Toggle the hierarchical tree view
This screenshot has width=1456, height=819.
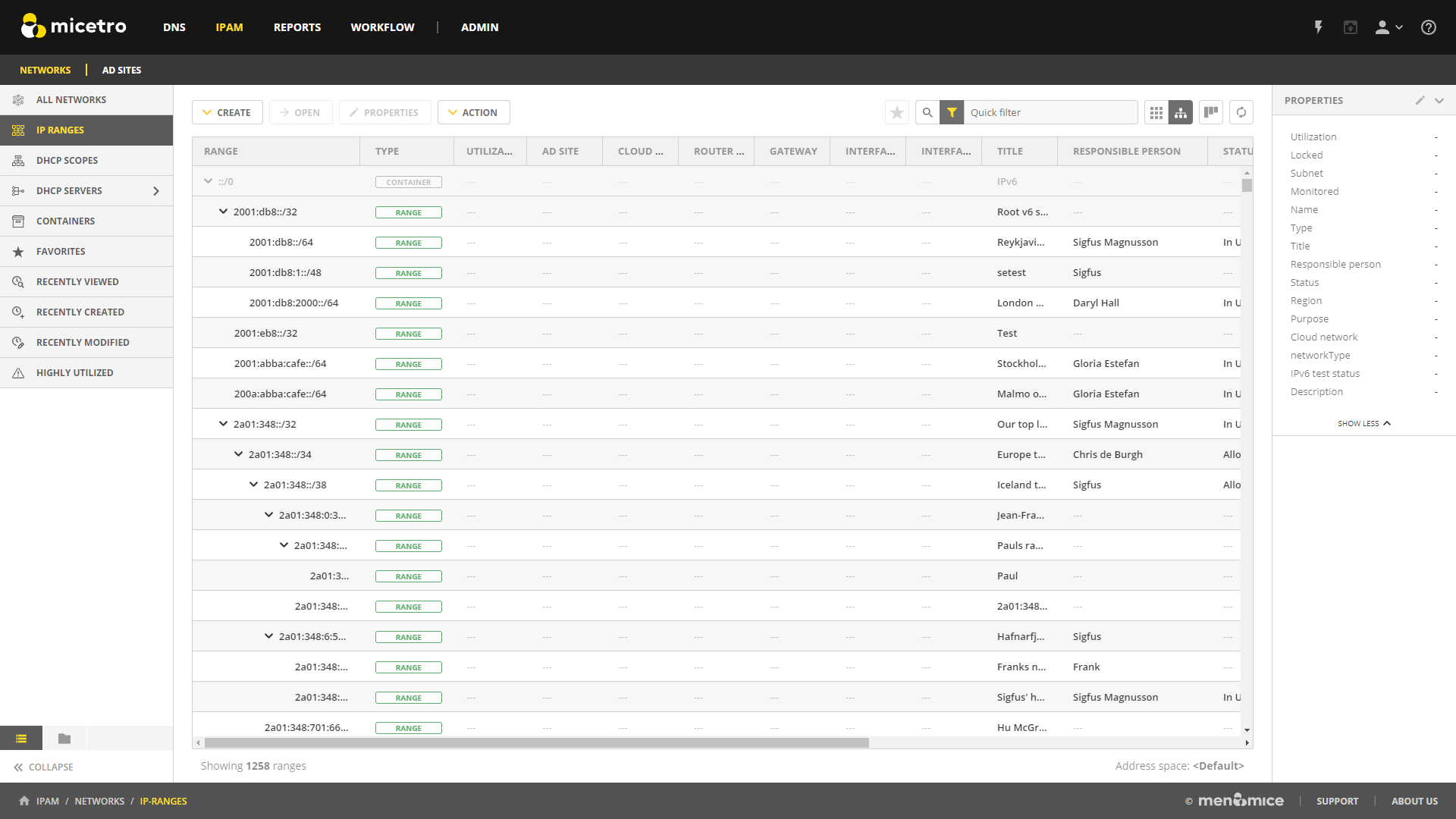pos(1181,112)
